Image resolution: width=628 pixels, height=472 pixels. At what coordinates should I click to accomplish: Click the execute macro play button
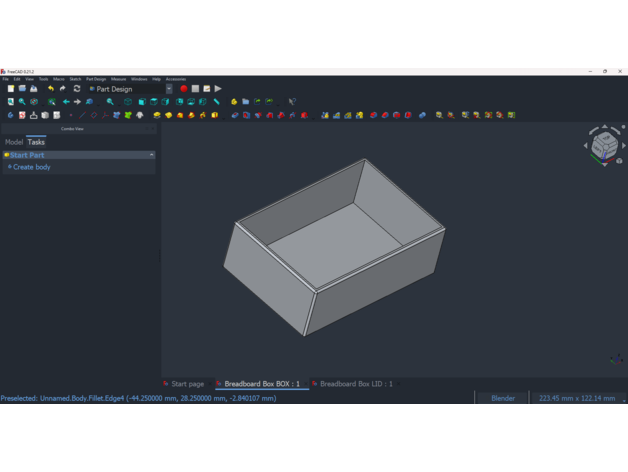coord(218,89)
